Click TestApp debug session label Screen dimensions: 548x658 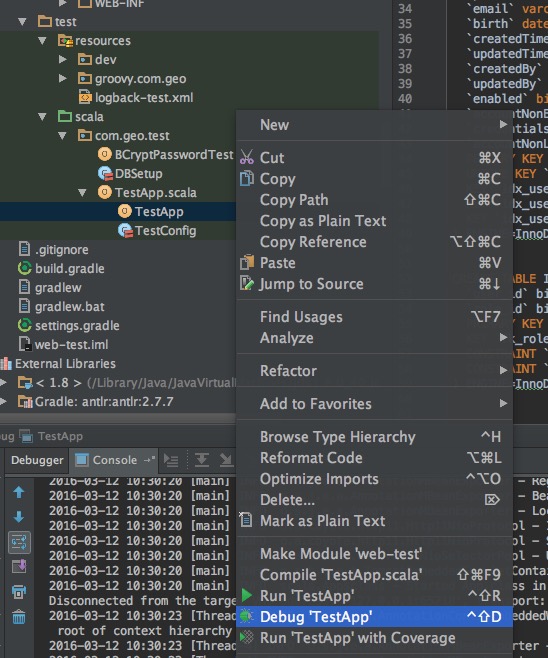click(60, 436)
